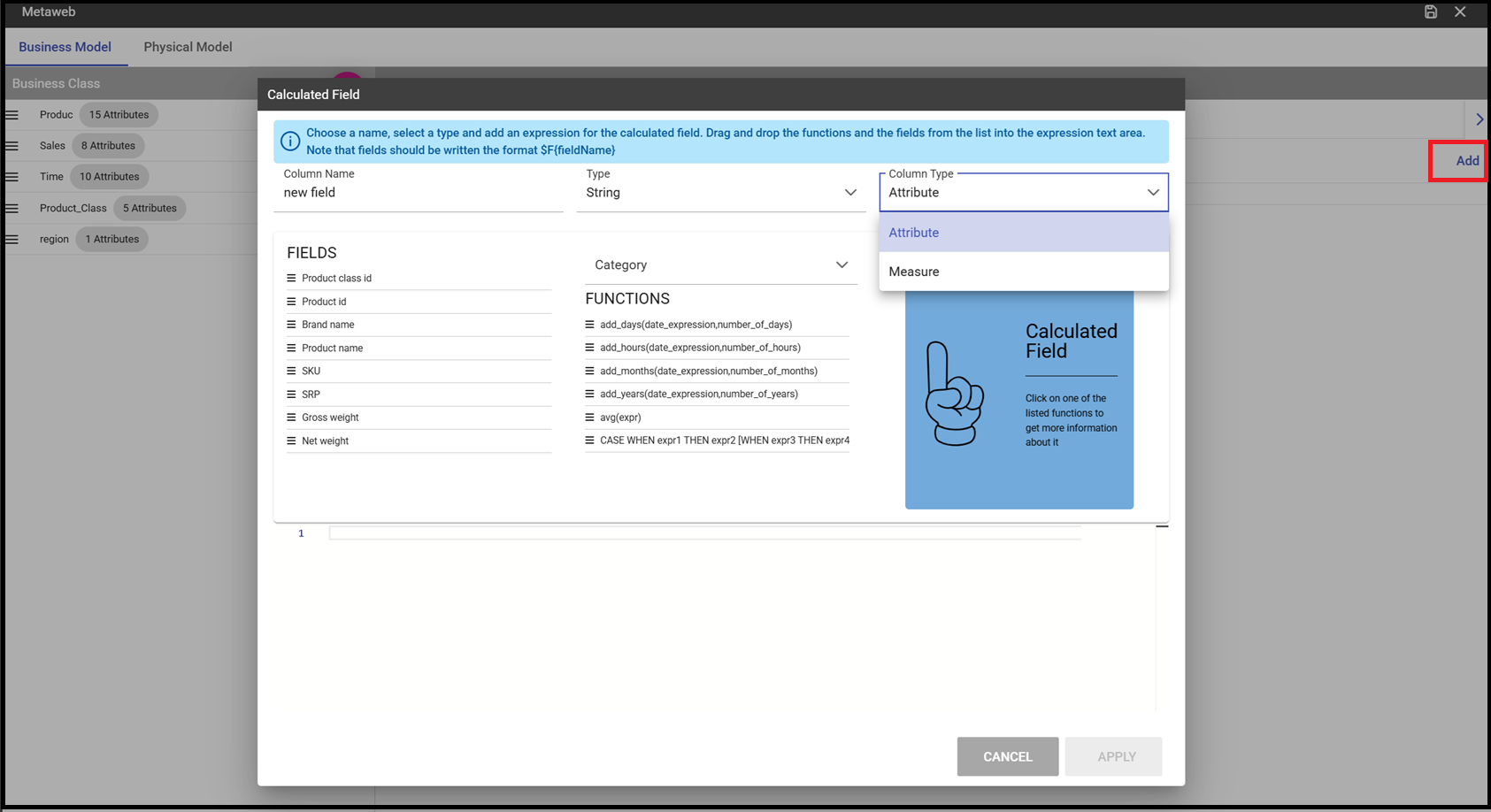
Task: Select the 10 Attributes badge for Time
Action: [x=110, y=177]
